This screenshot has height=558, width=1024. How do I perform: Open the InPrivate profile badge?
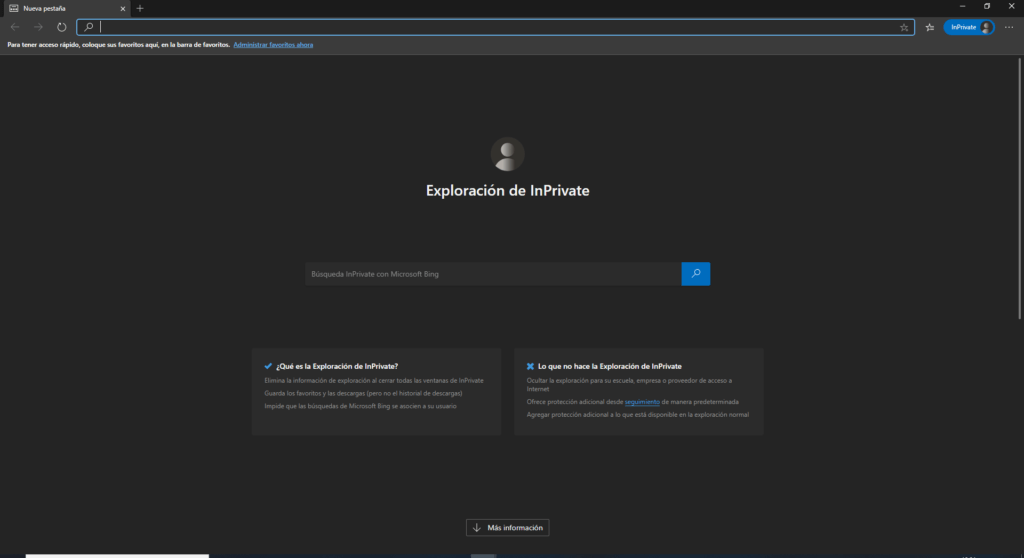pos(969,27)
